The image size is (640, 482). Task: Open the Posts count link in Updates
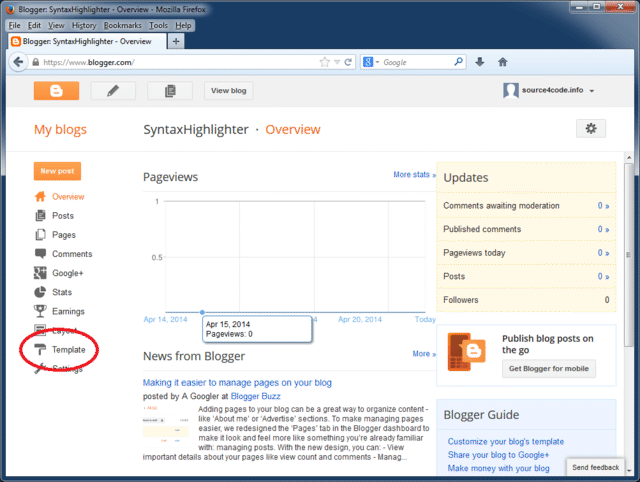point(603,276)
